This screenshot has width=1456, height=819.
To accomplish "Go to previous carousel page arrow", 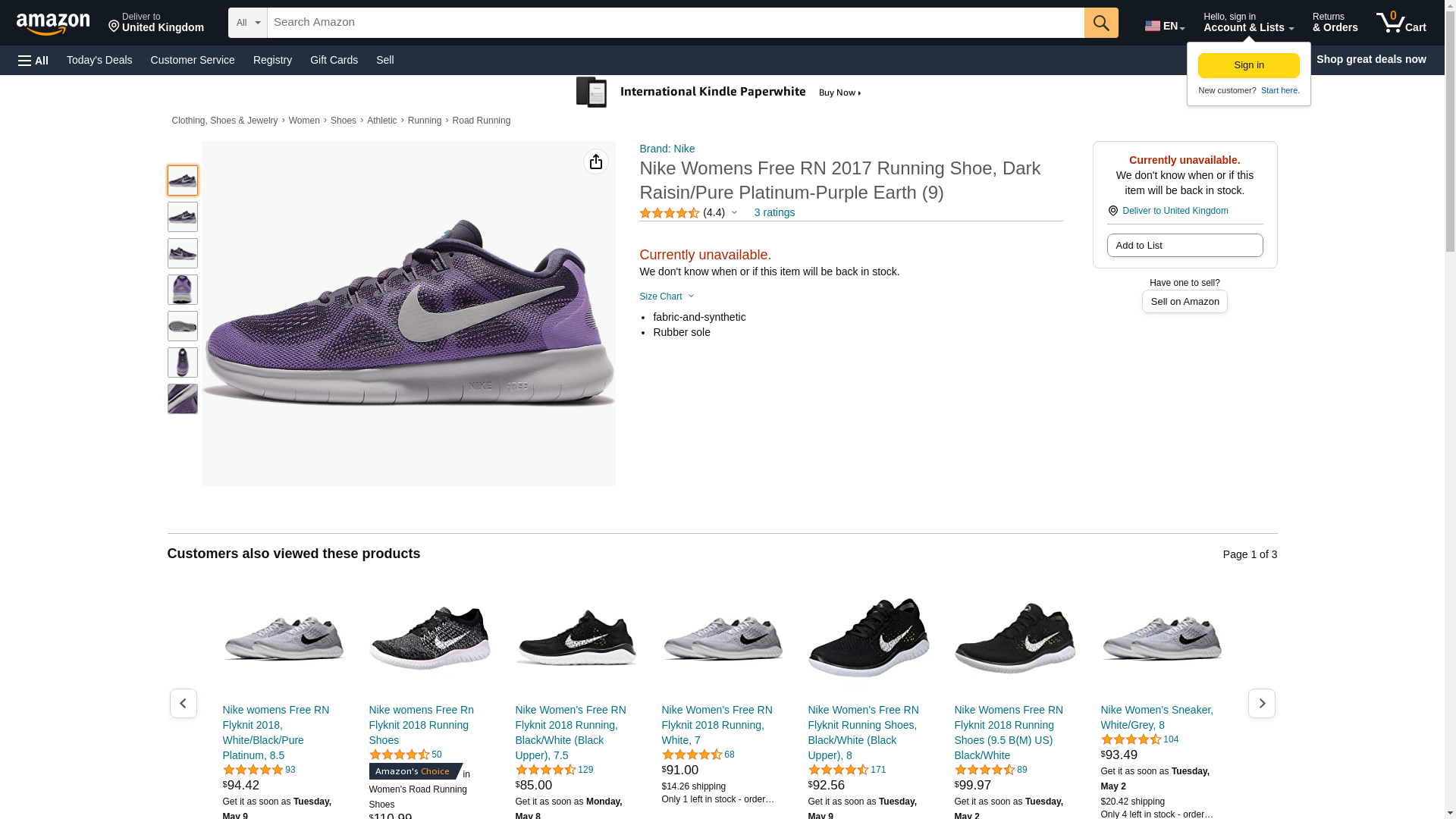I will pos(183,704).
